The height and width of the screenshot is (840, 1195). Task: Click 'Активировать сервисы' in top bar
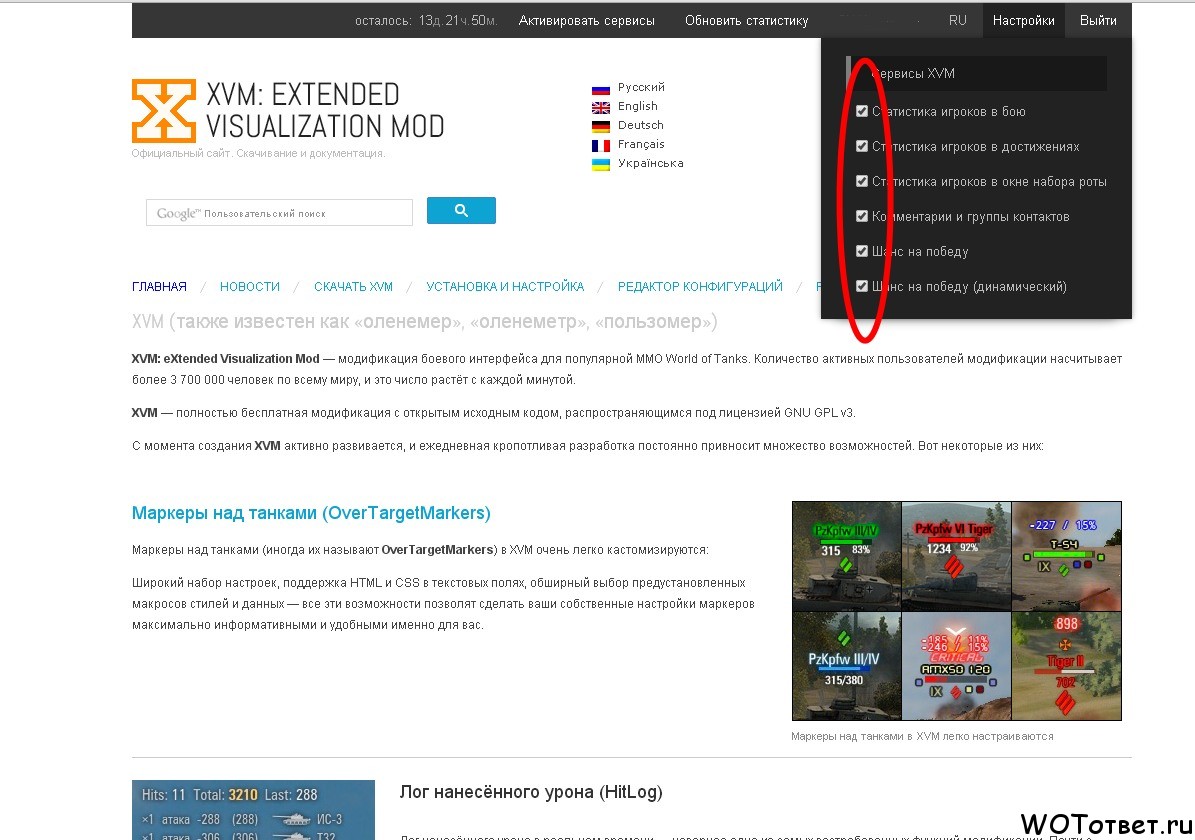tap(587, 21)
